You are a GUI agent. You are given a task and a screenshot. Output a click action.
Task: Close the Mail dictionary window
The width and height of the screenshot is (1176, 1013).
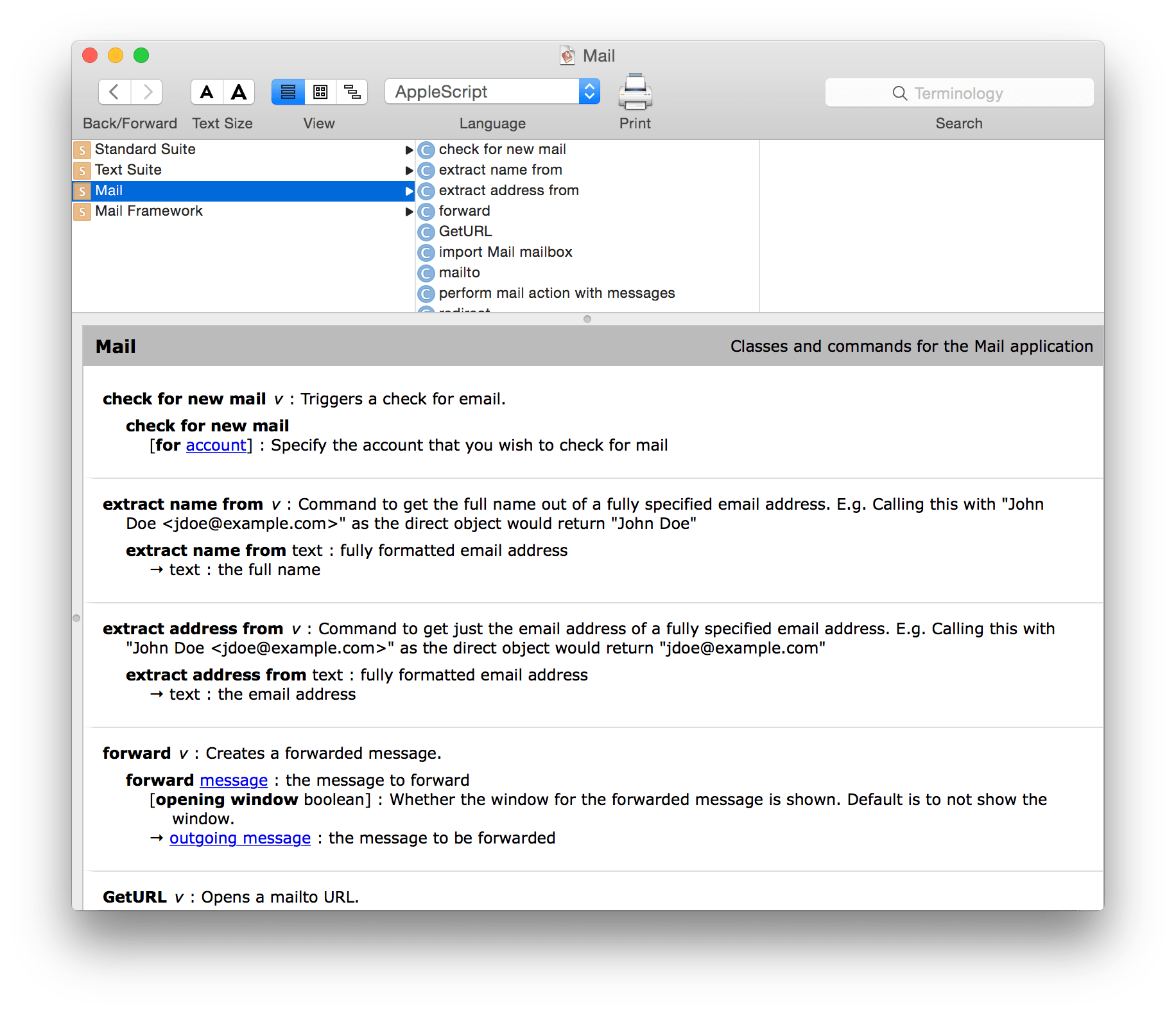(90, 56)
